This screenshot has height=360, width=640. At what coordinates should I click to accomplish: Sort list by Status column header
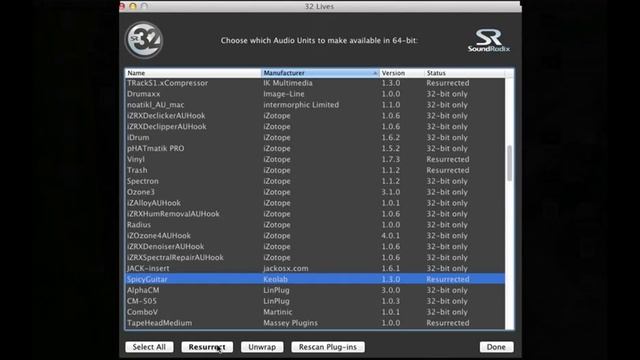tap(464, 73)
